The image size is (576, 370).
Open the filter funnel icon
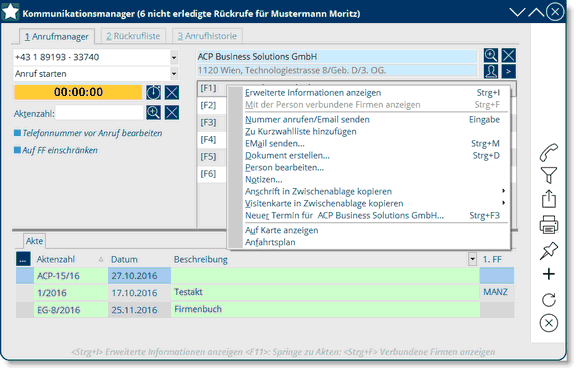pyautogui.click(x=548, y=175)
